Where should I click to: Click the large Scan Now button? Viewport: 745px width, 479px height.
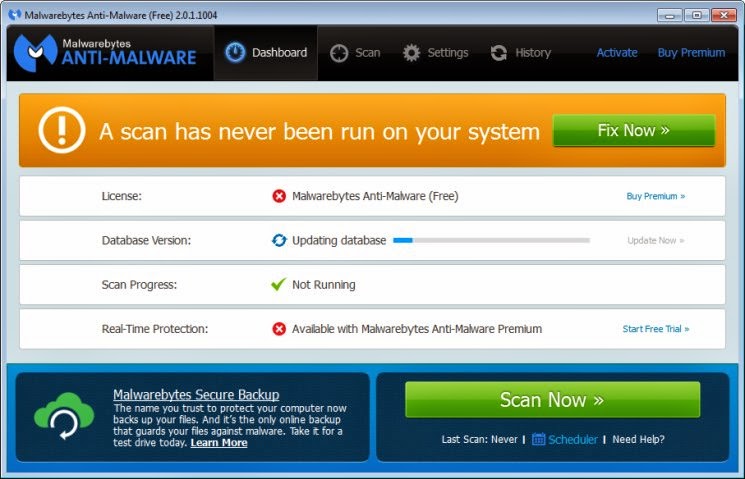(x=553, y=400)
